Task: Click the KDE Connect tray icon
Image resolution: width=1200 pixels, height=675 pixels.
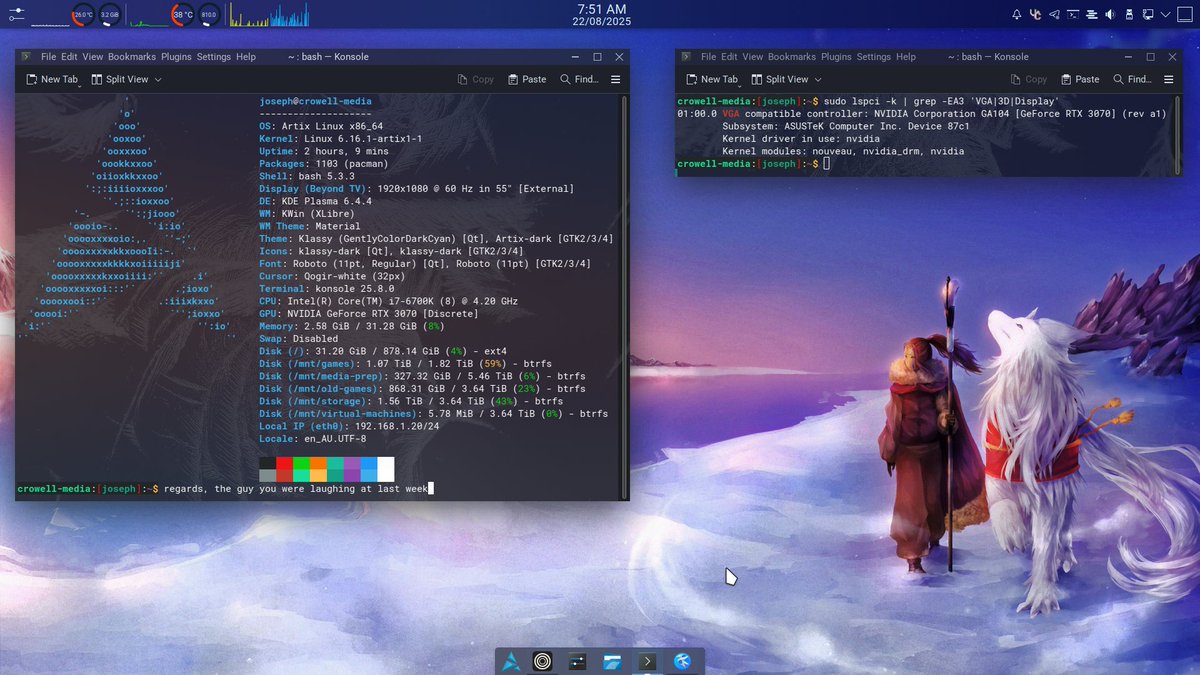Action: 1036,14
